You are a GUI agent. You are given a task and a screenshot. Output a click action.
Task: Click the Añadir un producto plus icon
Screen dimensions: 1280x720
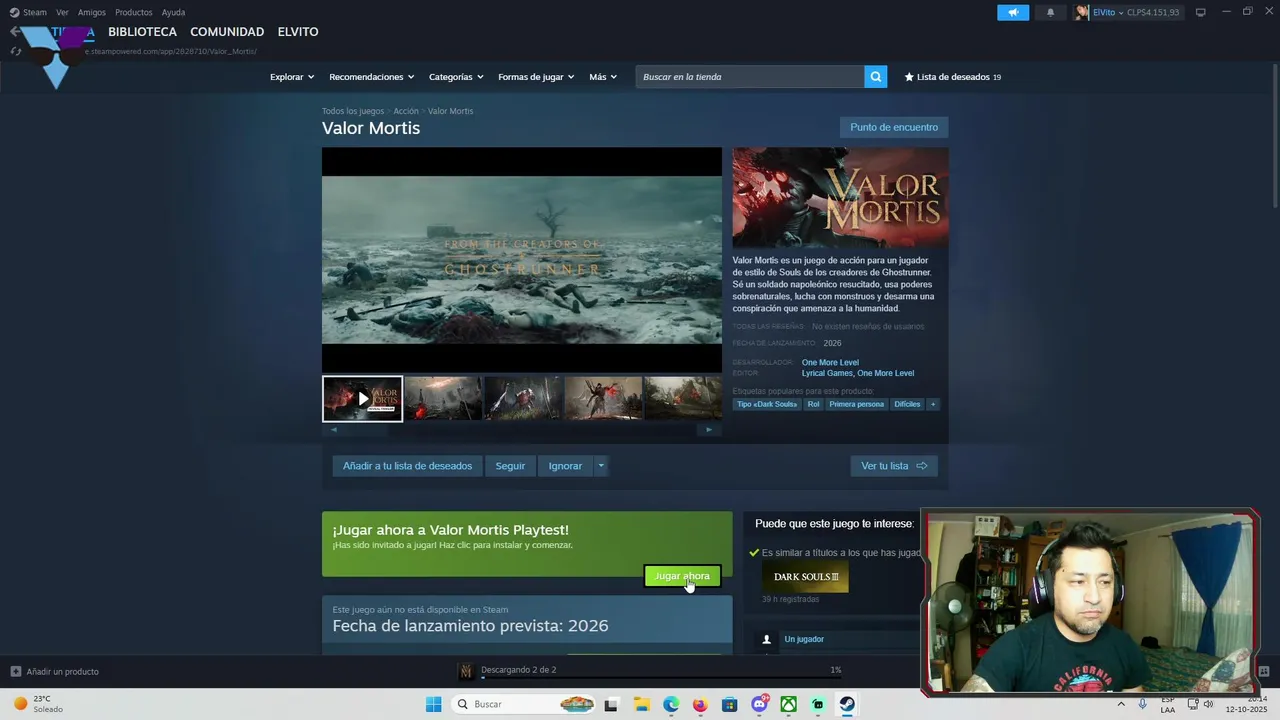tap(15, 671)
